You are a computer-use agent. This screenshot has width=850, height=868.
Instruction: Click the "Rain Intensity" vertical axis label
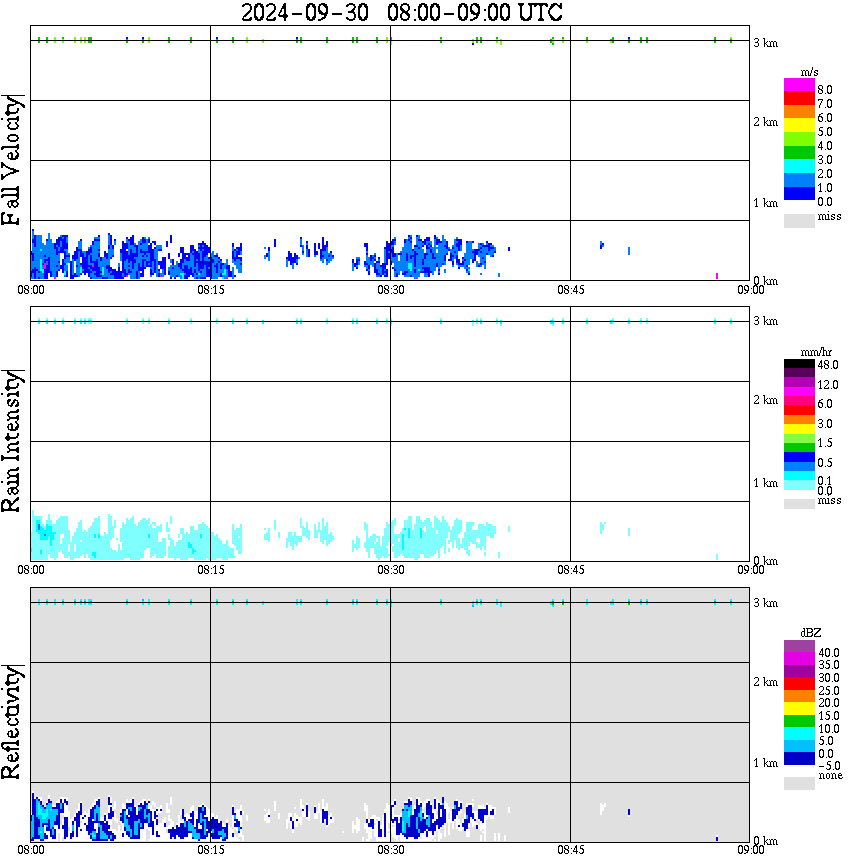12,441
